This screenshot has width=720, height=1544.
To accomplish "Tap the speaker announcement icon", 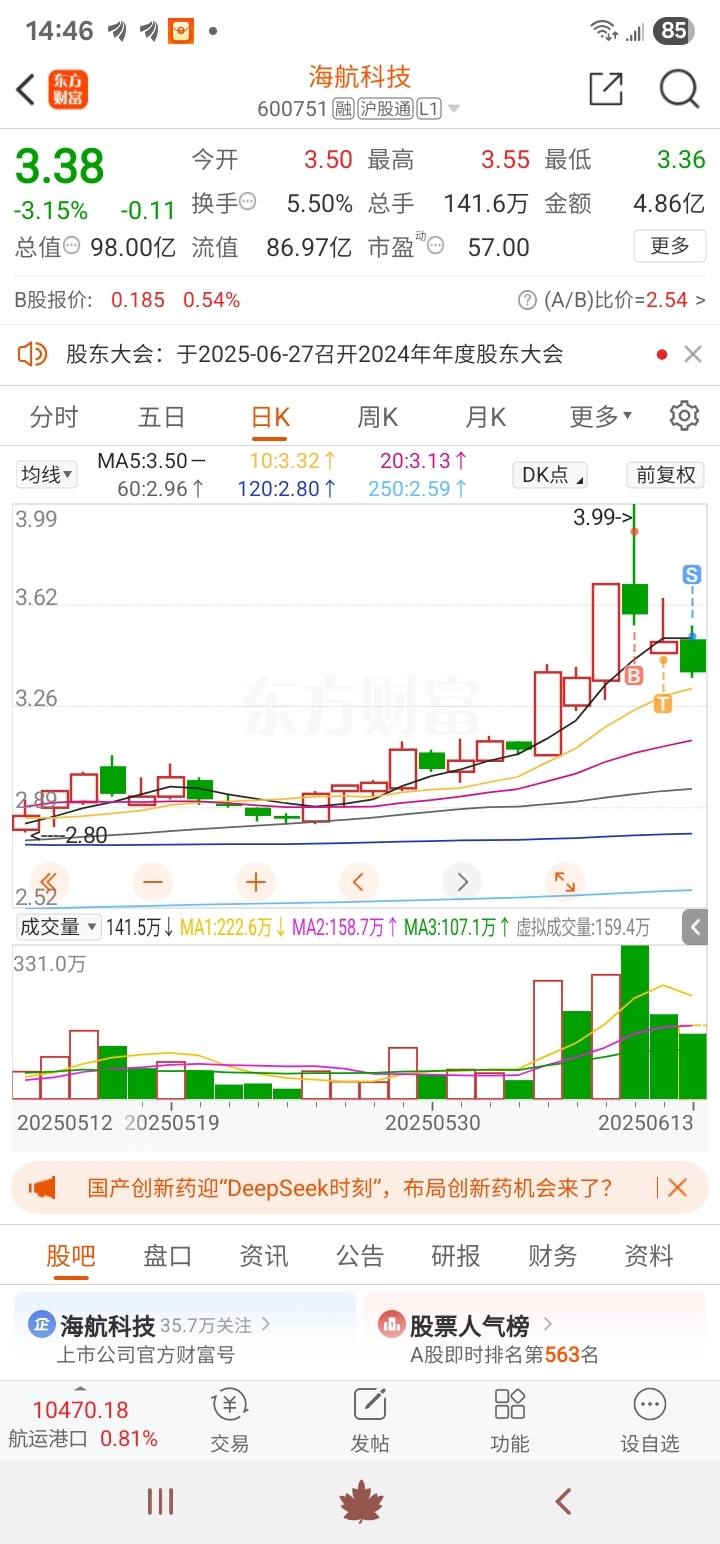I will click(32, 353).
